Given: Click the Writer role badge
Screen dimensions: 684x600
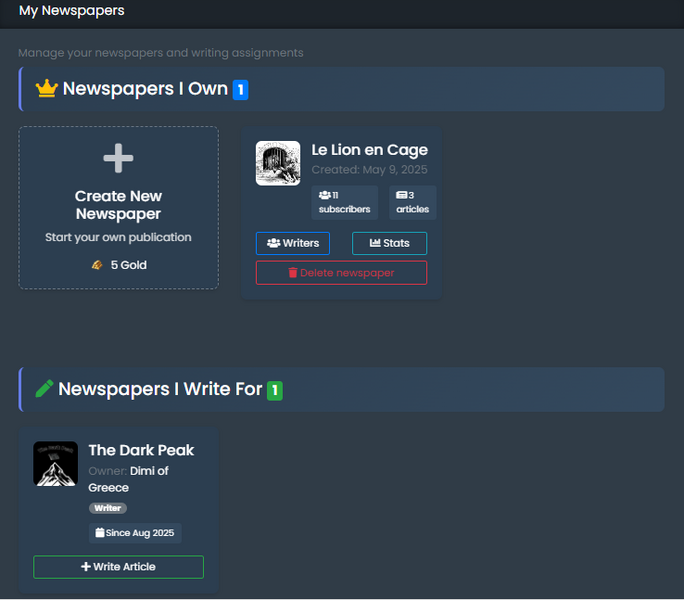Looking at the screenshot, I should pos(108,508).
